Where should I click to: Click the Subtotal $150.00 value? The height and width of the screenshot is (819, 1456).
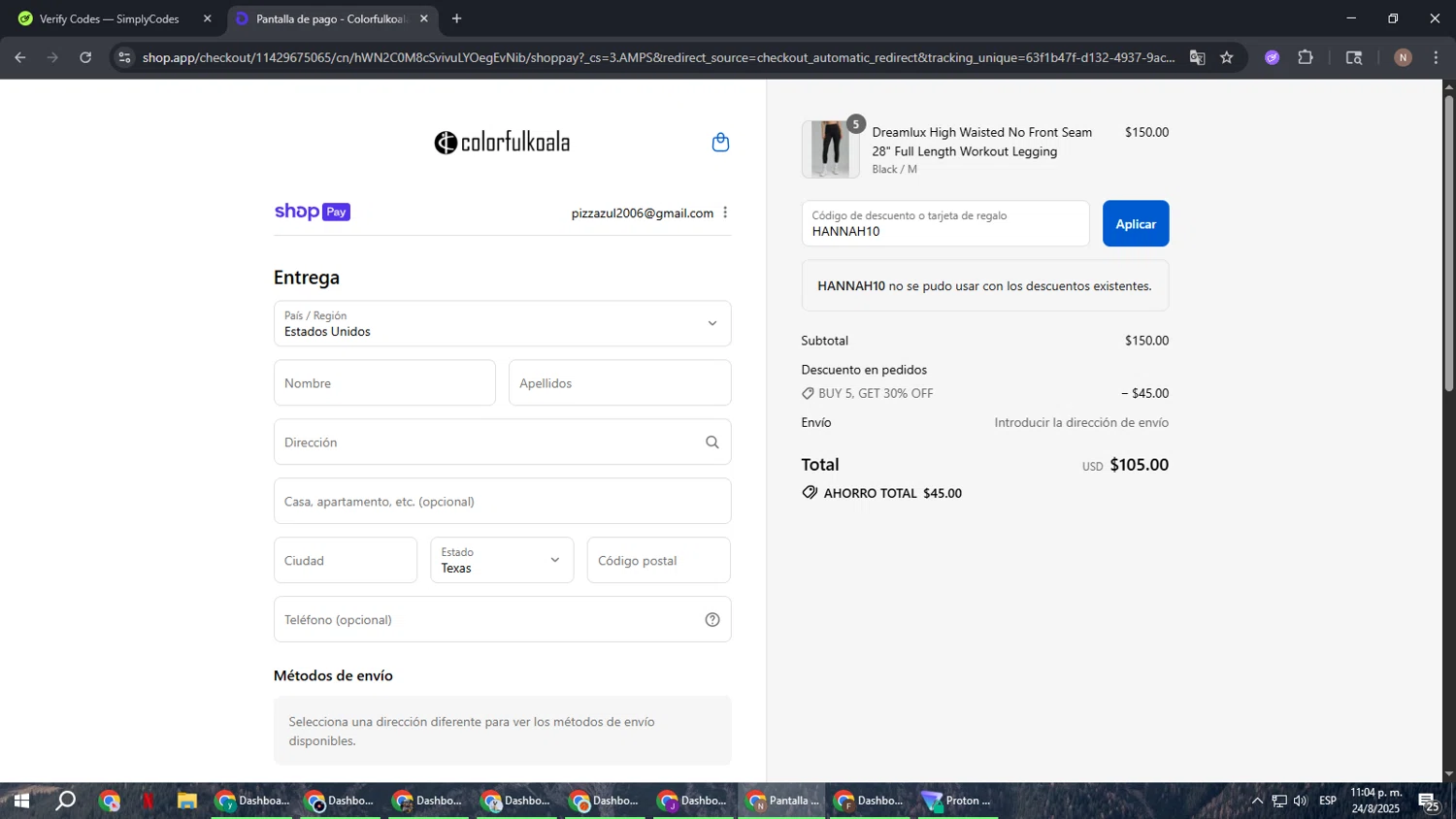click(1146, 341)
